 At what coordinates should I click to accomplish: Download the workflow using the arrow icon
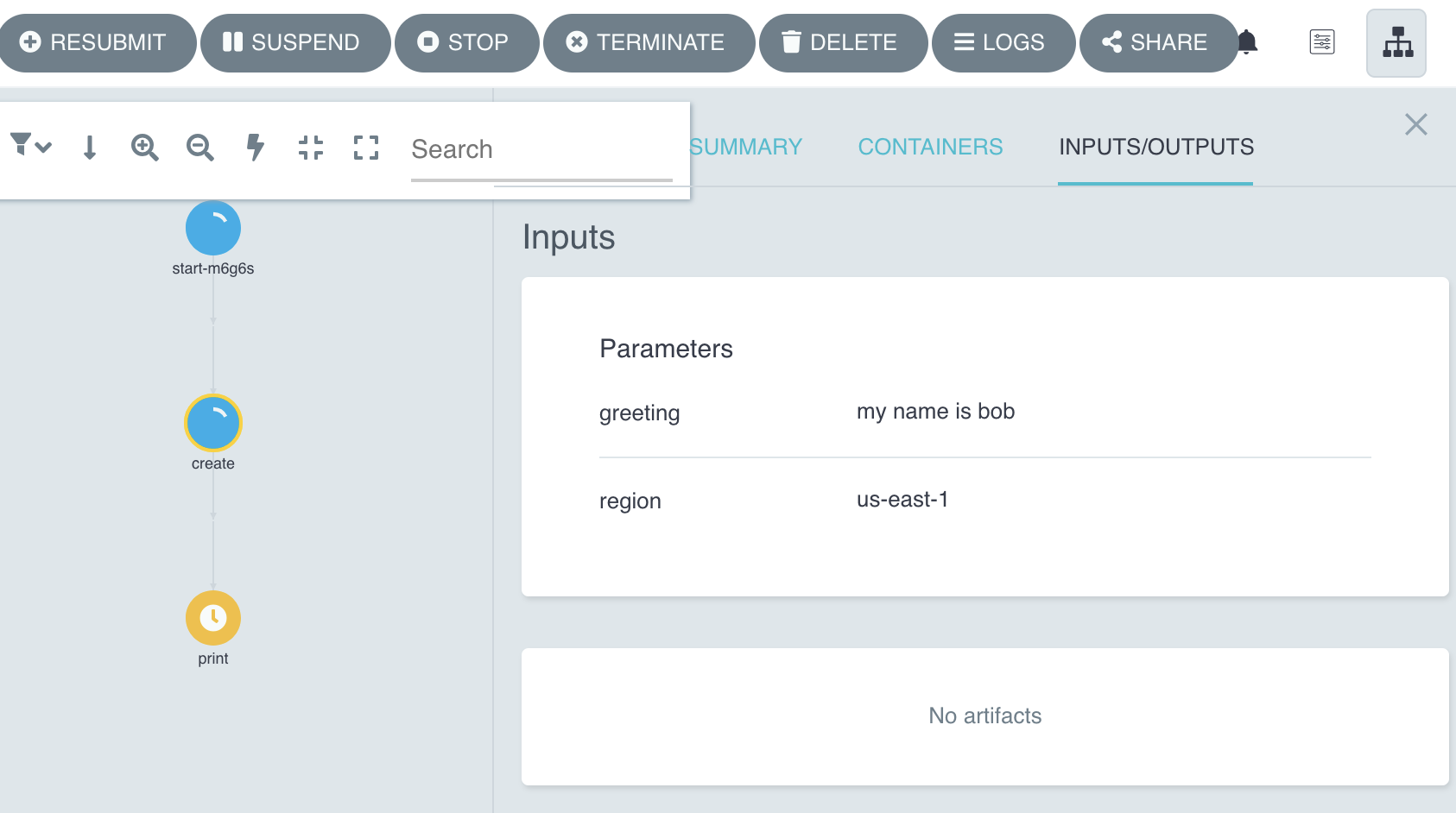(89, 148)
